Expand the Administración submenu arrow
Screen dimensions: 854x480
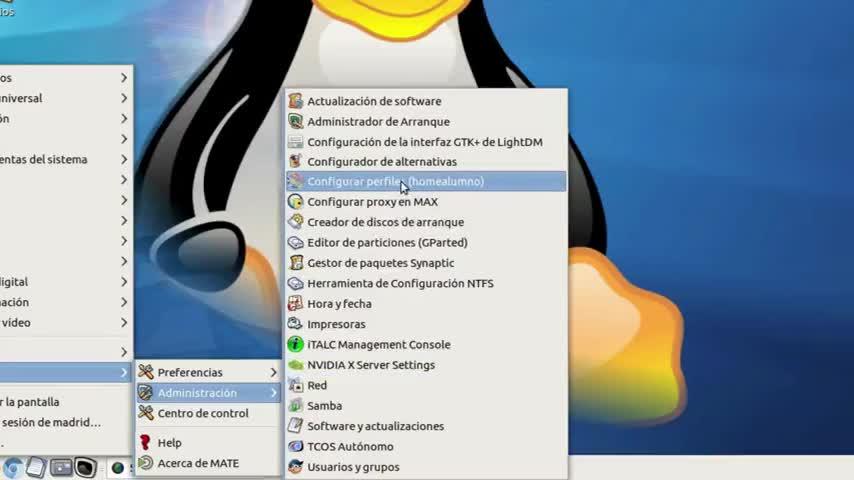click(273, 392)
